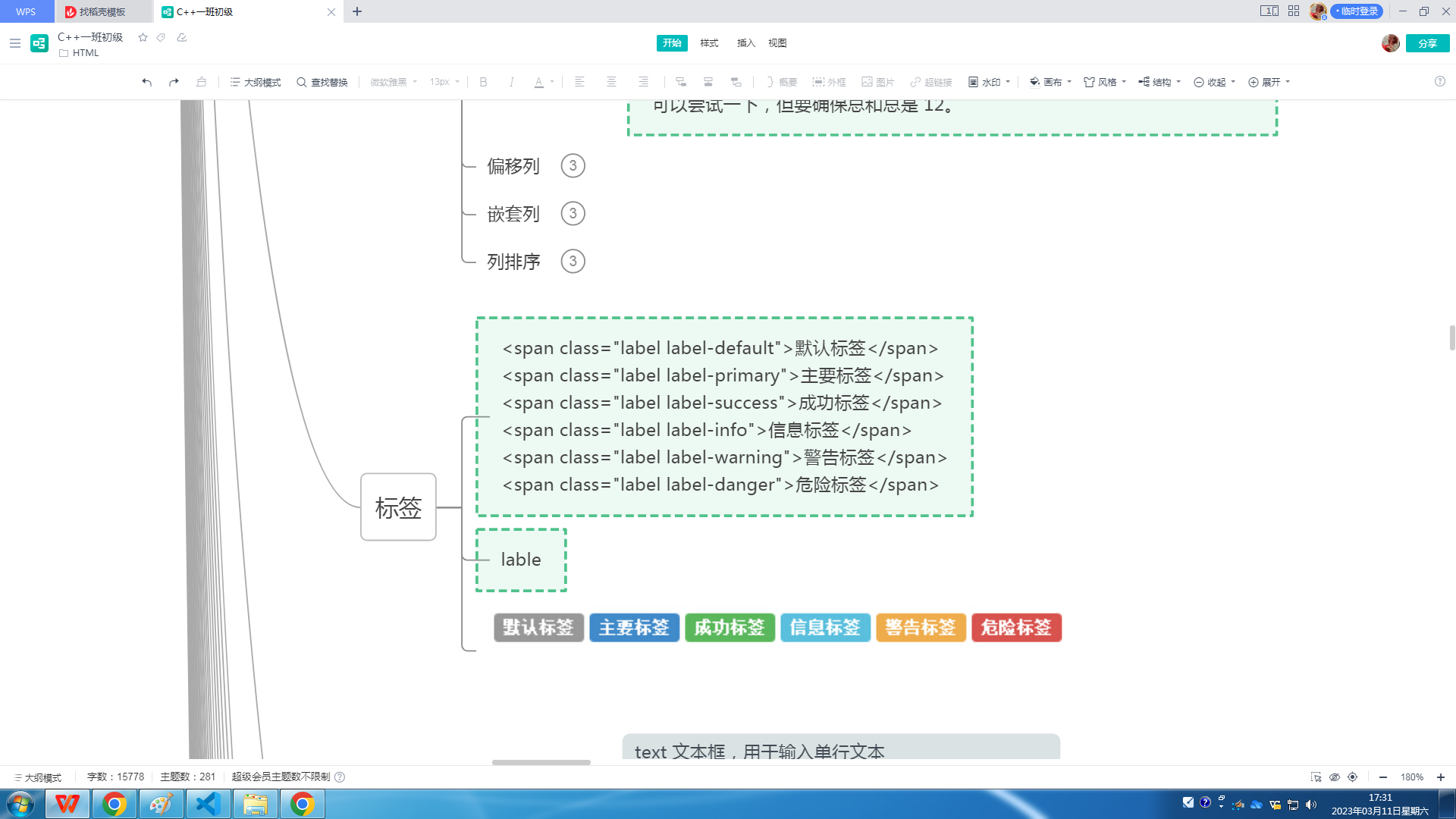Expand collapsed children of 列排序 node
1456x819 pixels.
[573, 261]
